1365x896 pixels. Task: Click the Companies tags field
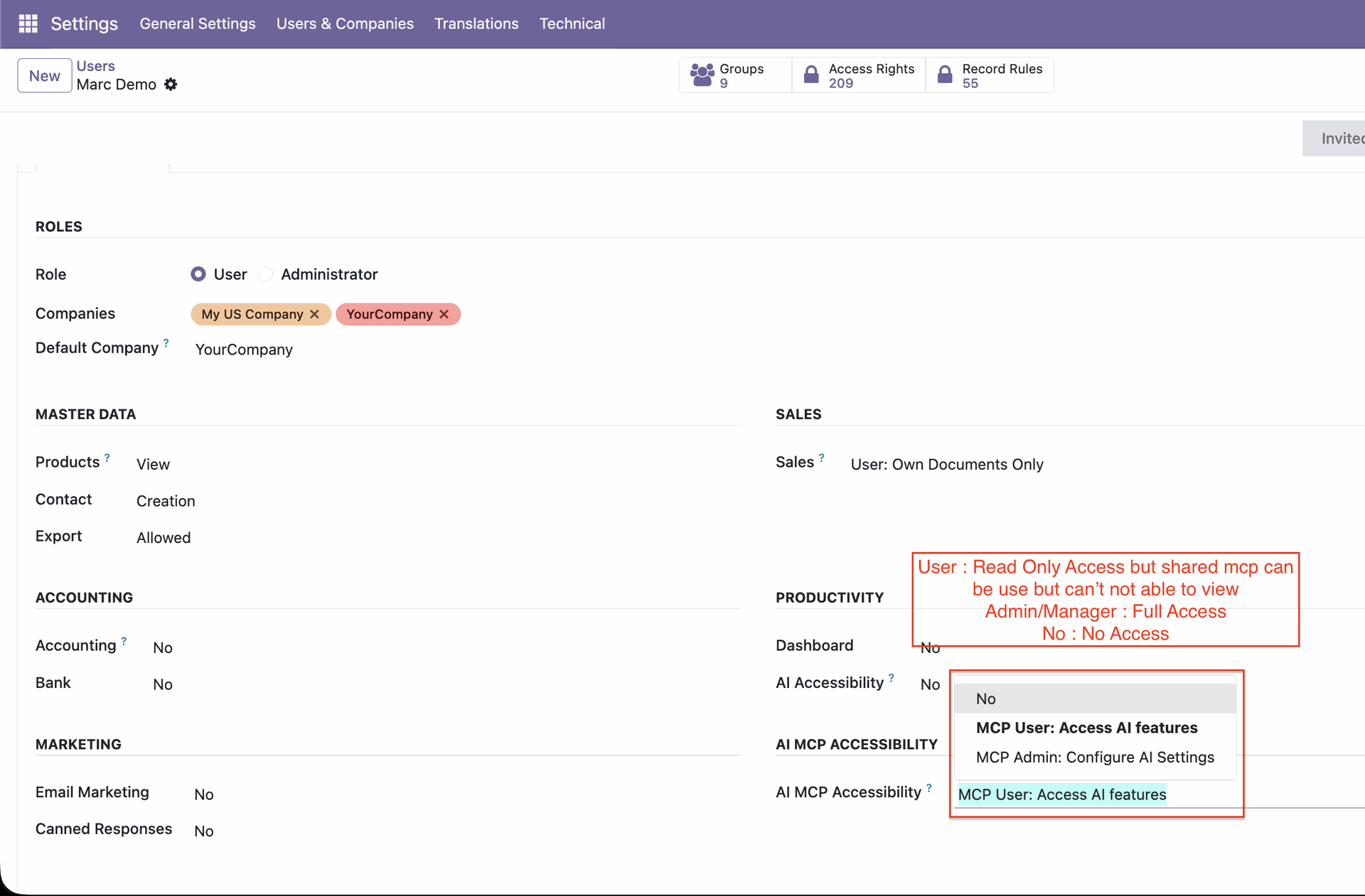[326, 314]
